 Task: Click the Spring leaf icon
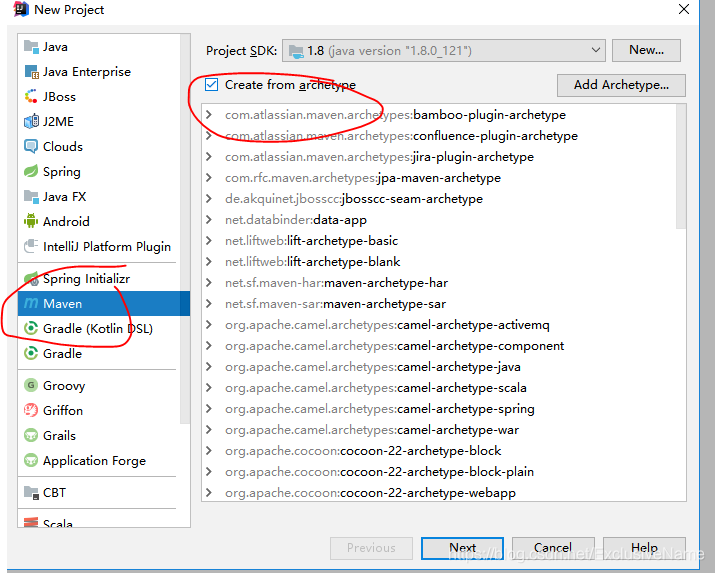pos(31,171)
